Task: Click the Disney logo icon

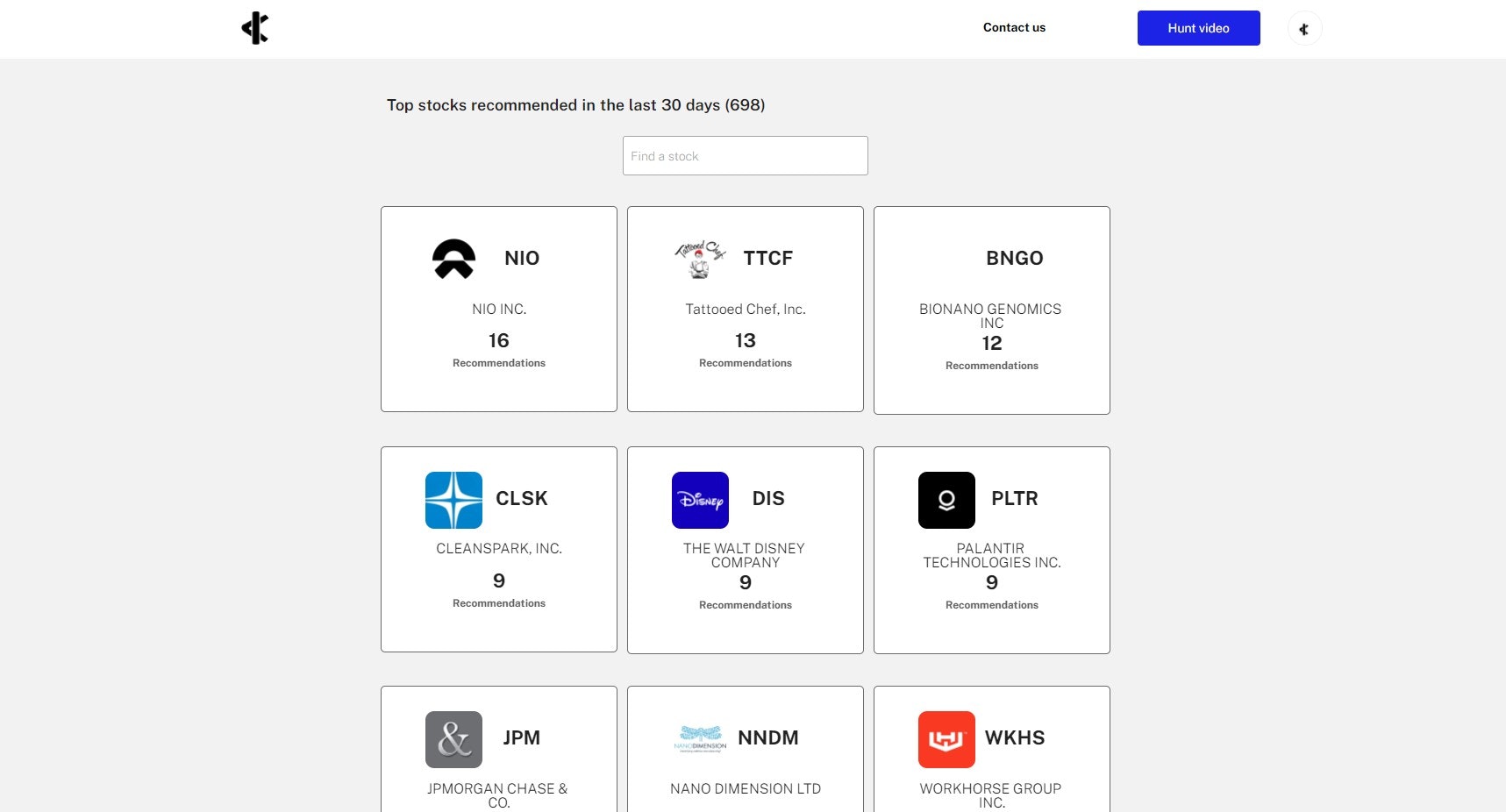Action: [x=700, y=500]
